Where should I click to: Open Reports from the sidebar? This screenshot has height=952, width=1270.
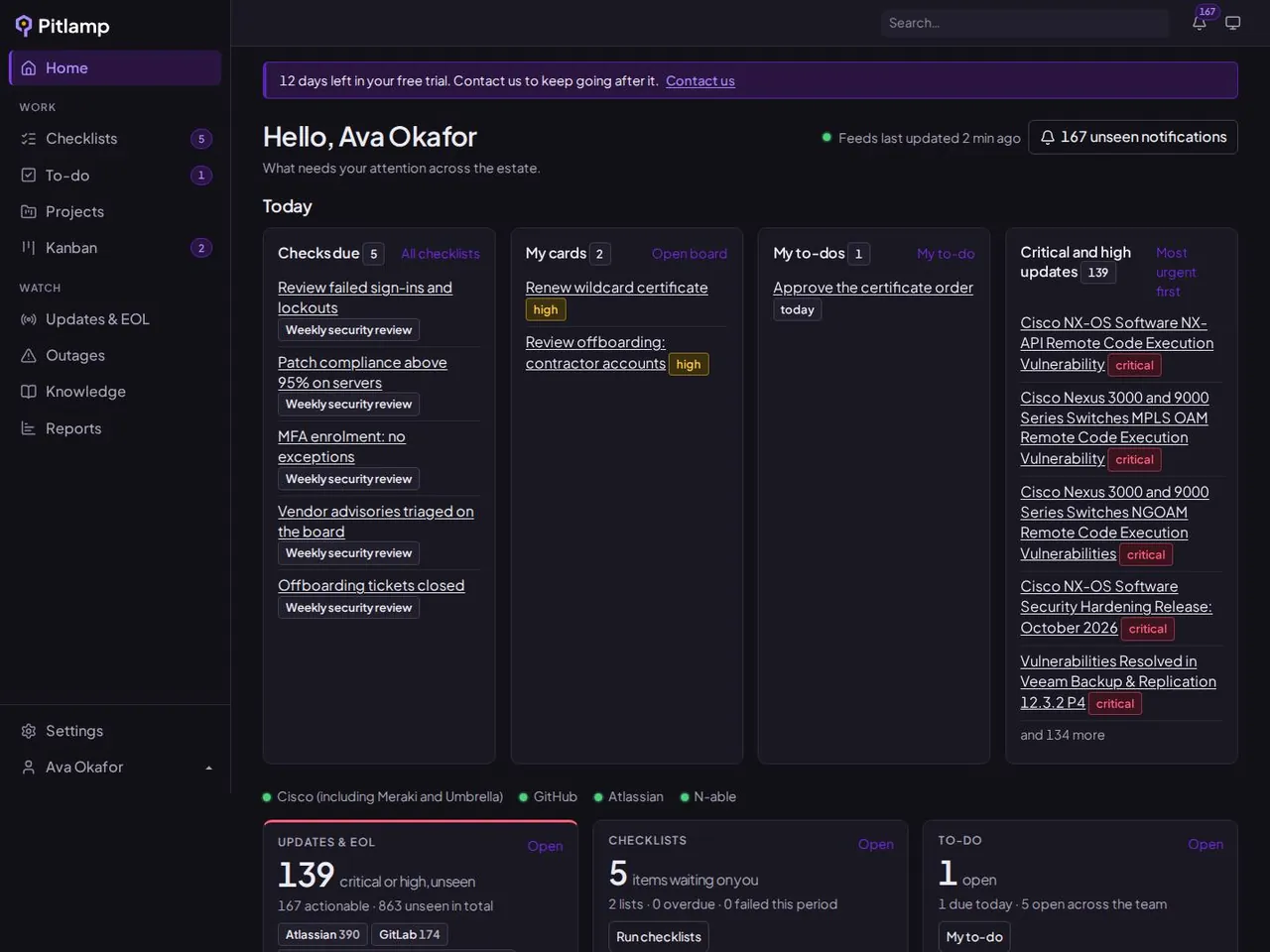pyautogui.click(x=115, y=428)
